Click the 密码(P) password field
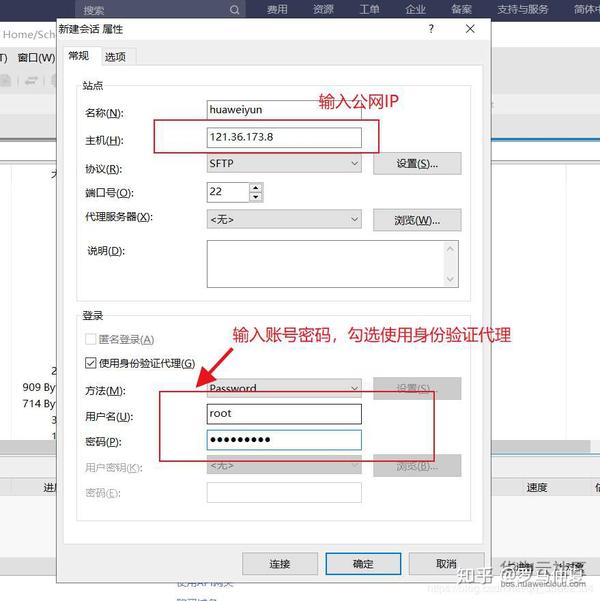The height and width of the screenshot is (601, 600). (x=284, y=440)
